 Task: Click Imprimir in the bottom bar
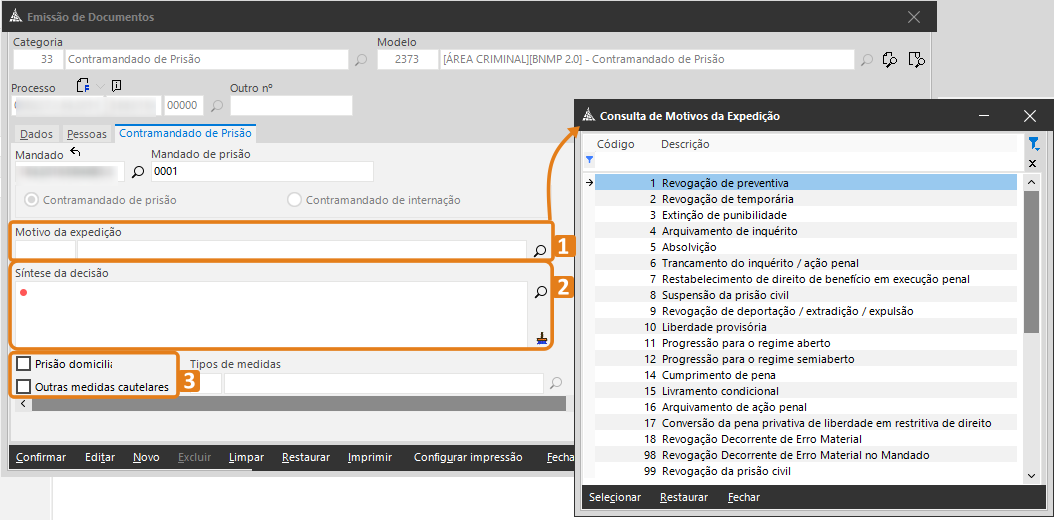point(370,457)
